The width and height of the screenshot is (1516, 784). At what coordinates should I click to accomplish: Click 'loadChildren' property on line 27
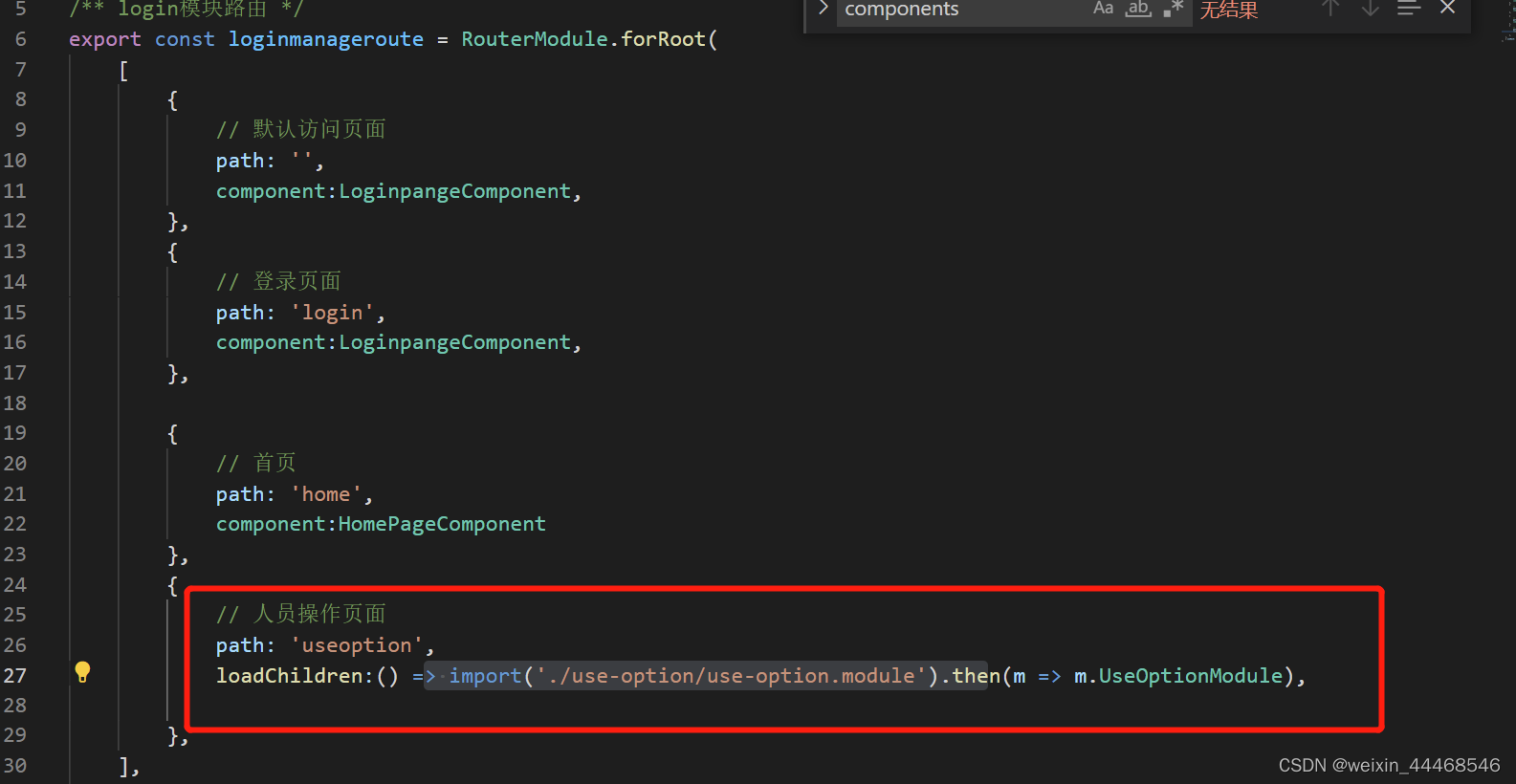point(290,676)
